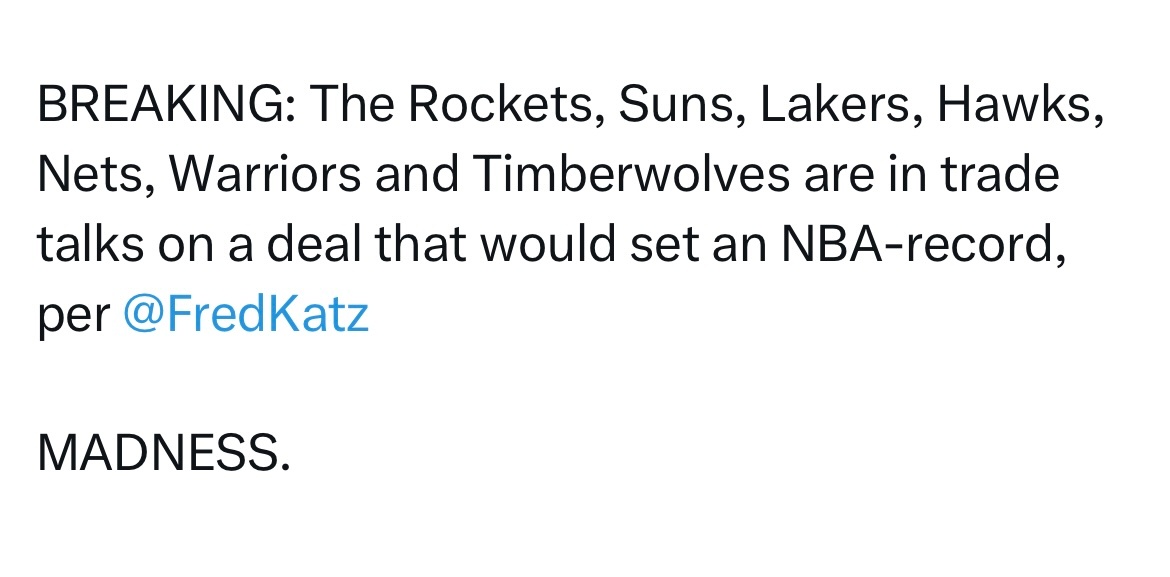Click the word Warriors in the tweet
Screen dimensions: 1170x577
(264, 173)
